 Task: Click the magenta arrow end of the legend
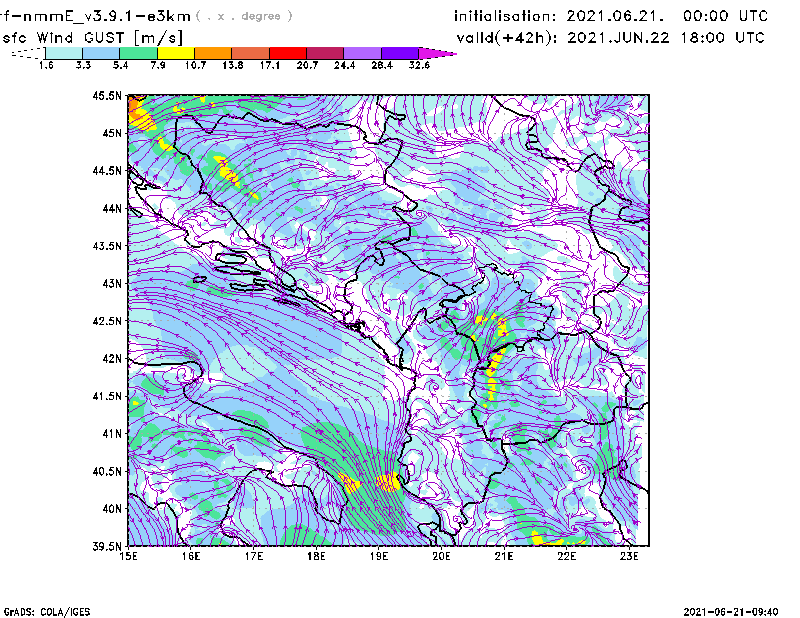click(x=437, y=53)
